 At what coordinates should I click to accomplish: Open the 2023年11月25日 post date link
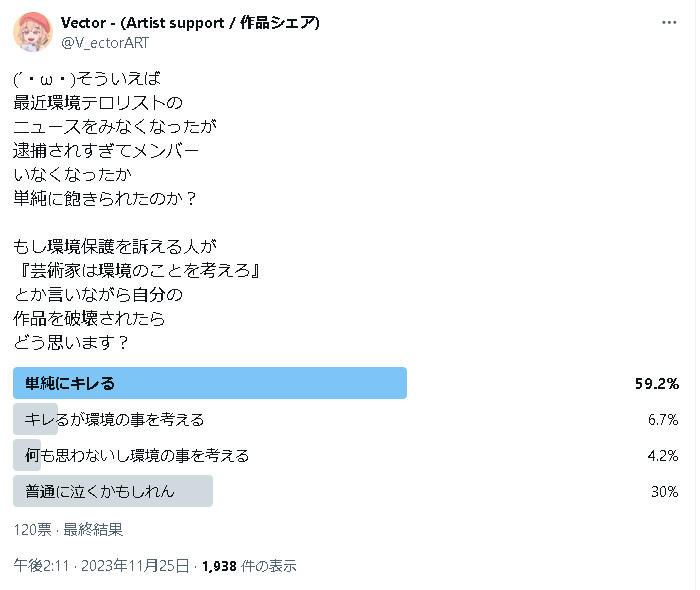(x=135, y=565)
